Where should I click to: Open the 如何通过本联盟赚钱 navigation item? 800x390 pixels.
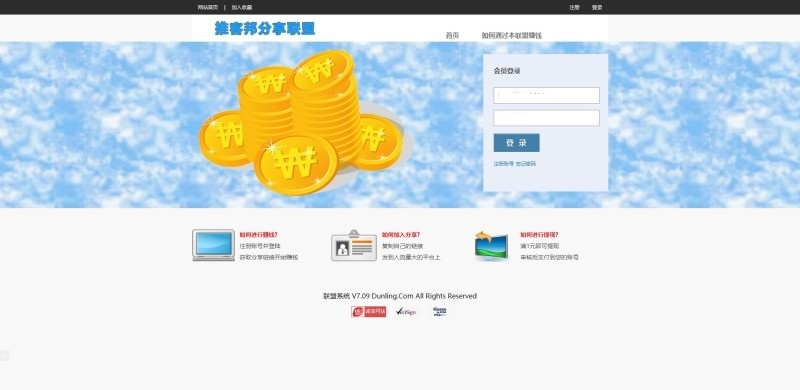pyautogui.click(x=511, y=35)
